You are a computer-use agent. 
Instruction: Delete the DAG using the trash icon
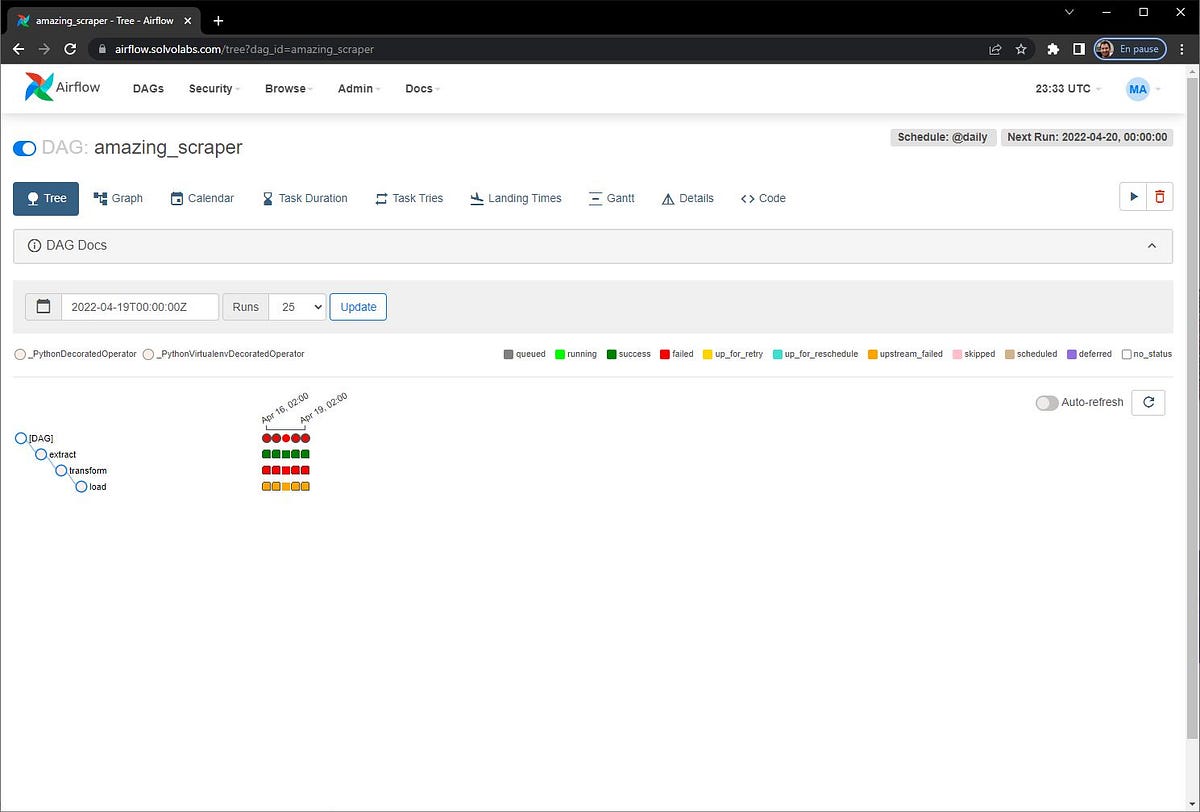pyautogui.click(x=1160, y=196)
